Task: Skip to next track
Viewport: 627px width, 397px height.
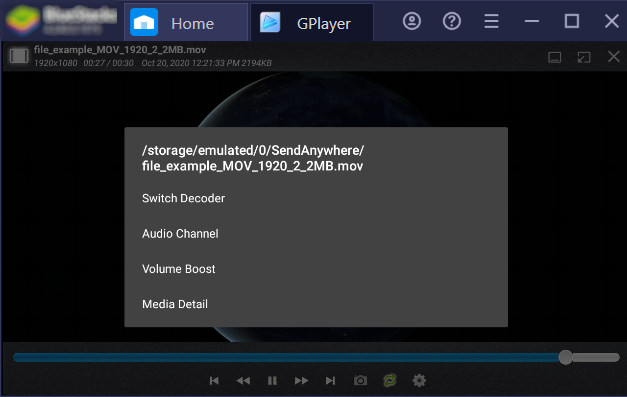Action: coord(331,381)
